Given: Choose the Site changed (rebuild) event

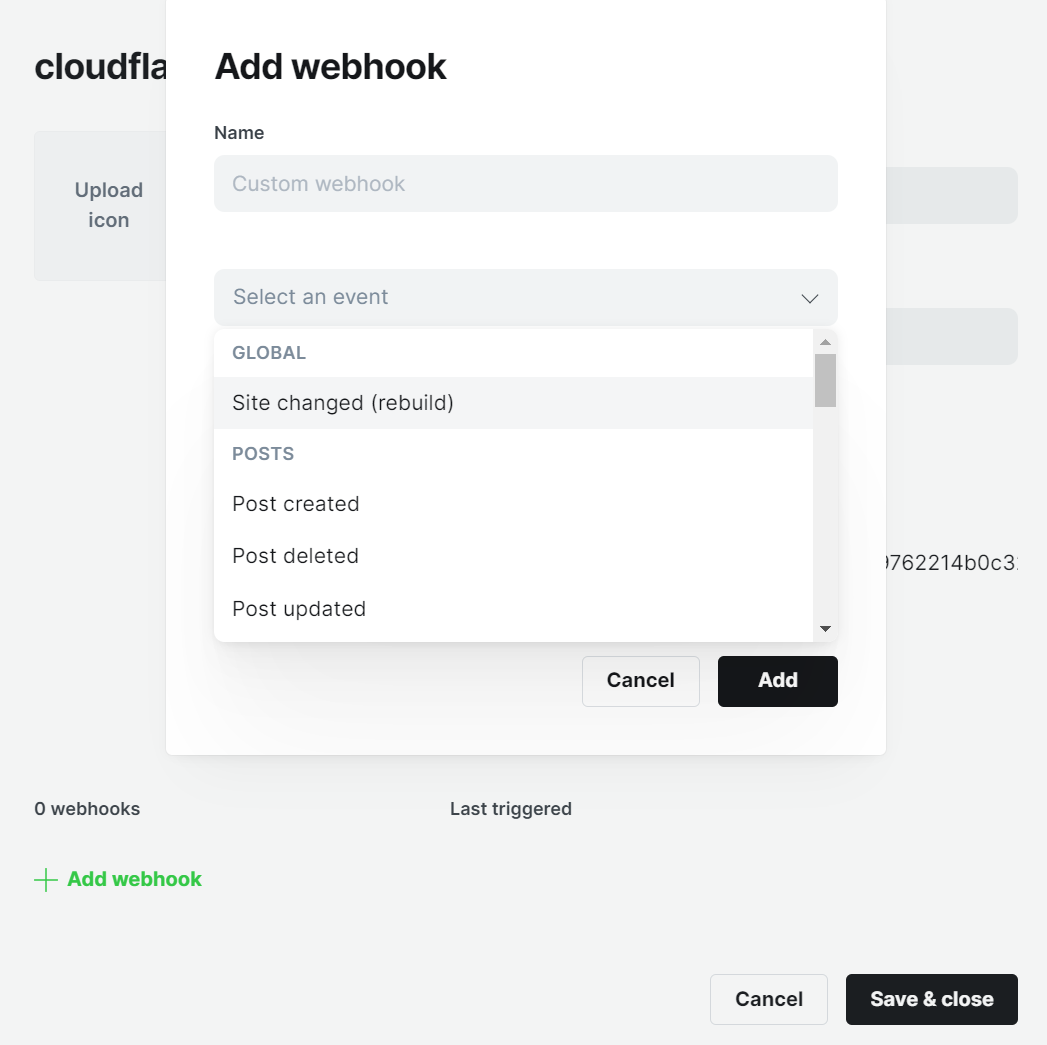Looking at the screenshot, I should click(343, 403).
